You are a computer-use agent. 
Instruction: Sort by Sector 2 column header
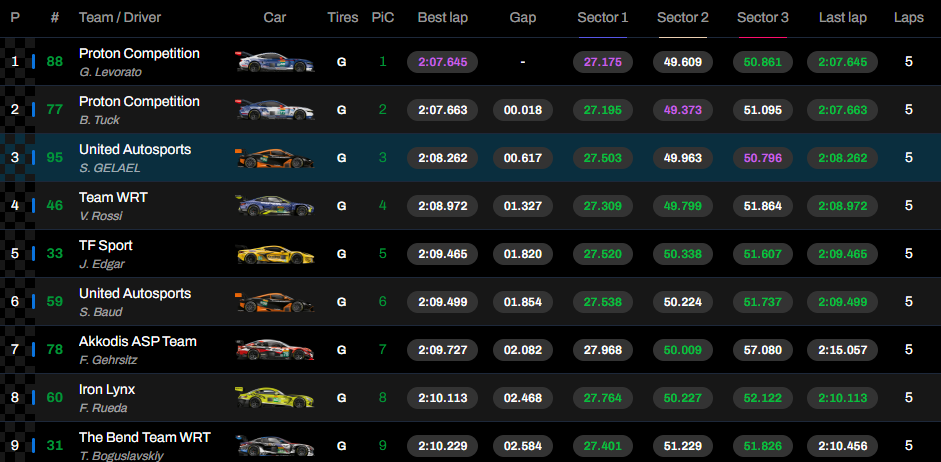(x=682, y=18)
